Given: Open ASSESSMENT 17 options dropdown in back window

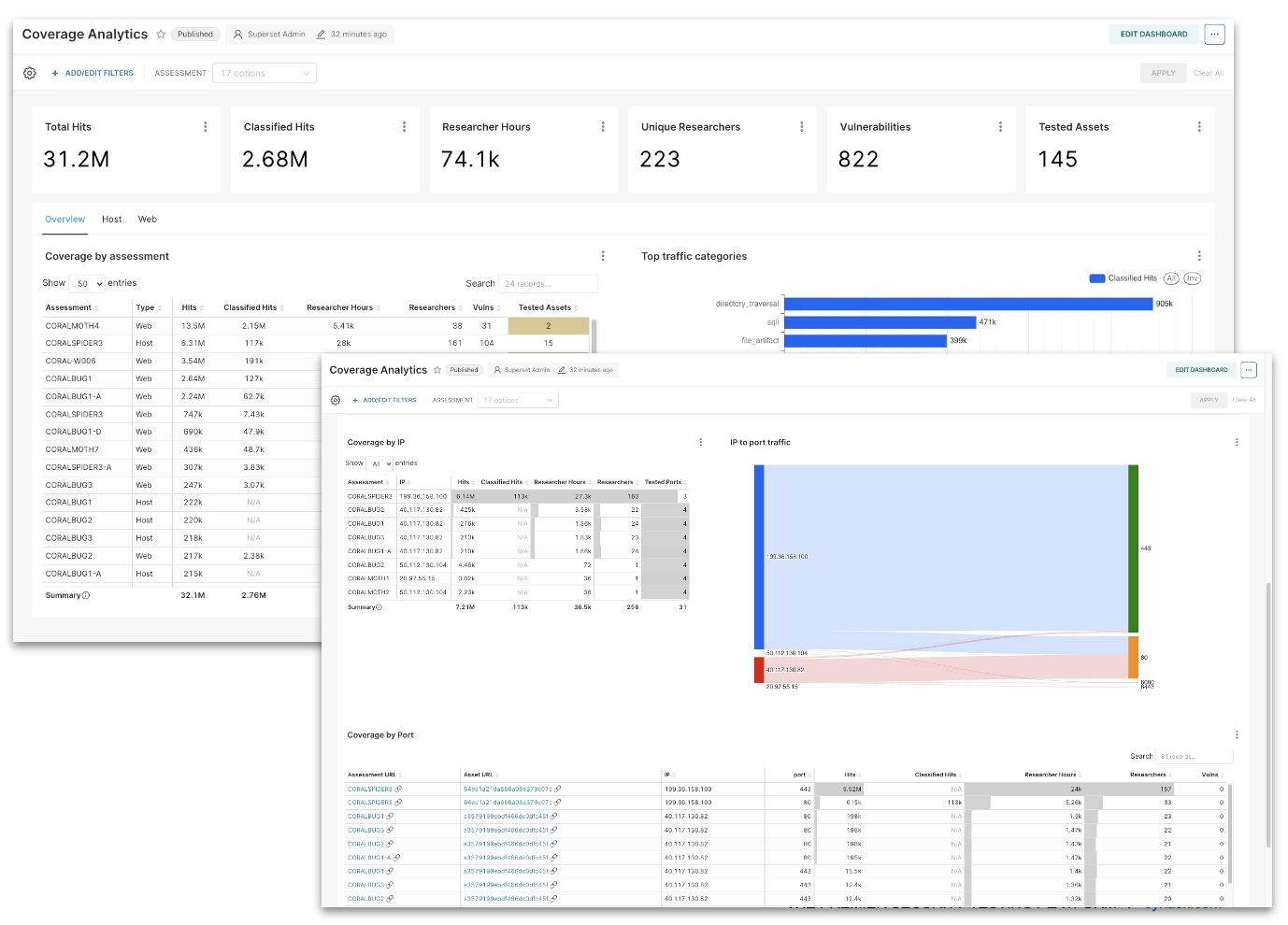Looking at the screenshot, I should (265, 73).
